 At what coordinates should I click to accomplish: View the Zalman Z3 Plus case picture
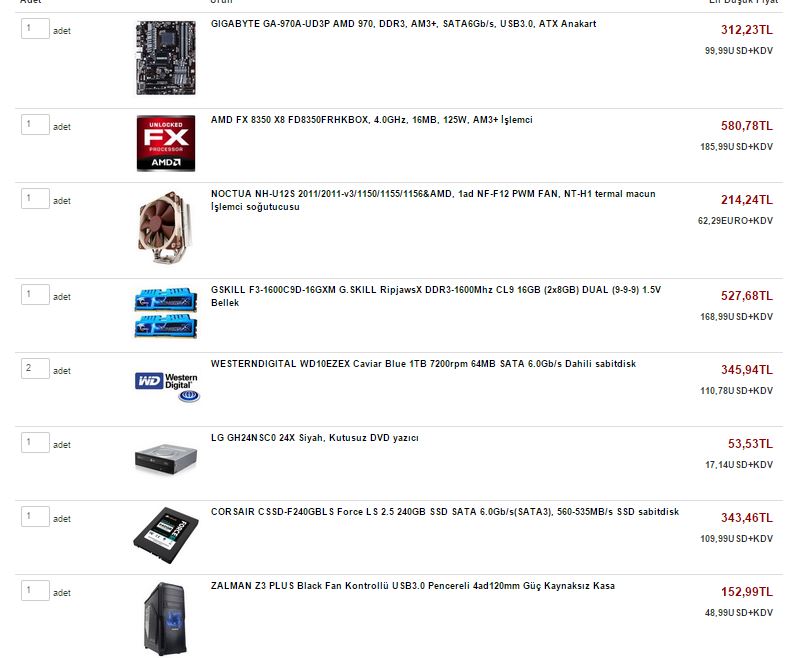165,619
